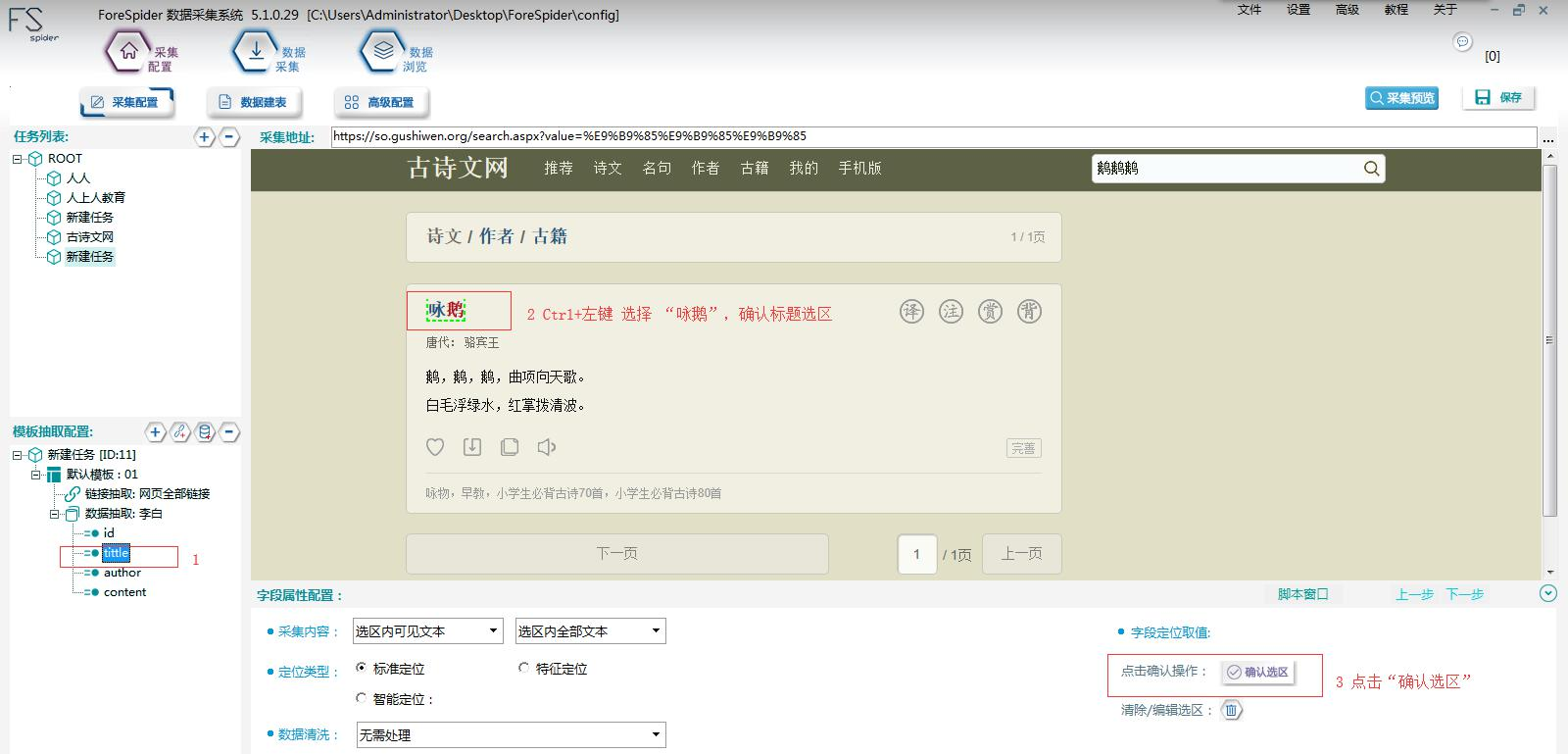Screen dimensions: 1568x754
Task: Click the 上一步 link
Action: 1415,594
